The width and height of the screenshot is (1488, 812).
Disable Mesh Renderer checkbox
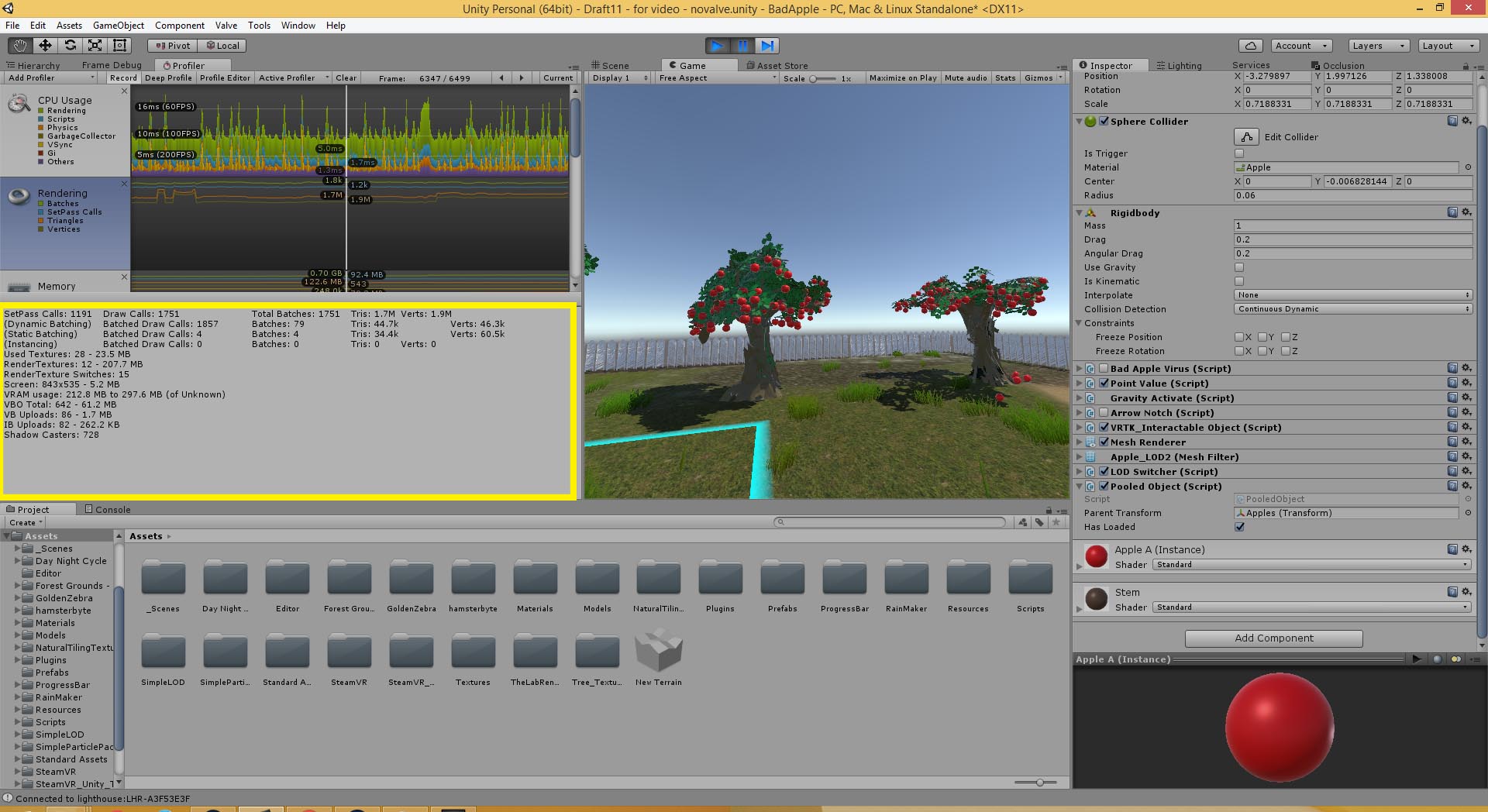click(x=1104, y=442)
